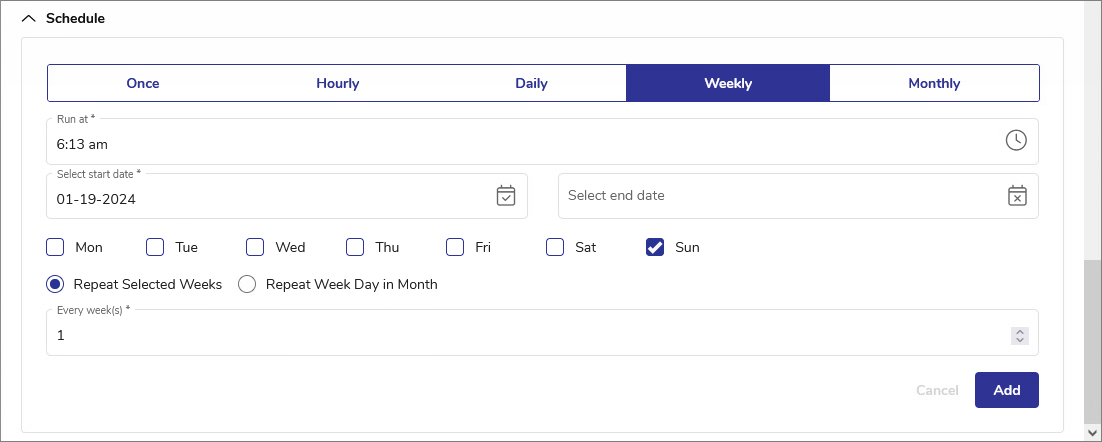Click the end date calendar clear icon
1102x442 pixels.
1017,196
